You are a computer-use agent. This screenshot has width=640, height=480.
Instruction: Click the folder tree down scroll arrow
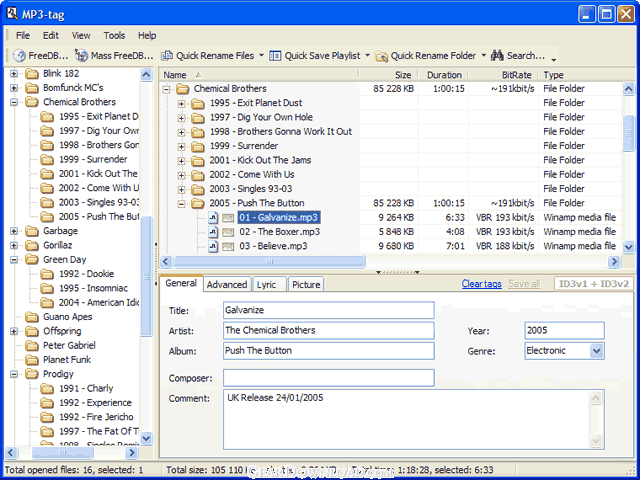pyautogui.click(x=146, y=438)
